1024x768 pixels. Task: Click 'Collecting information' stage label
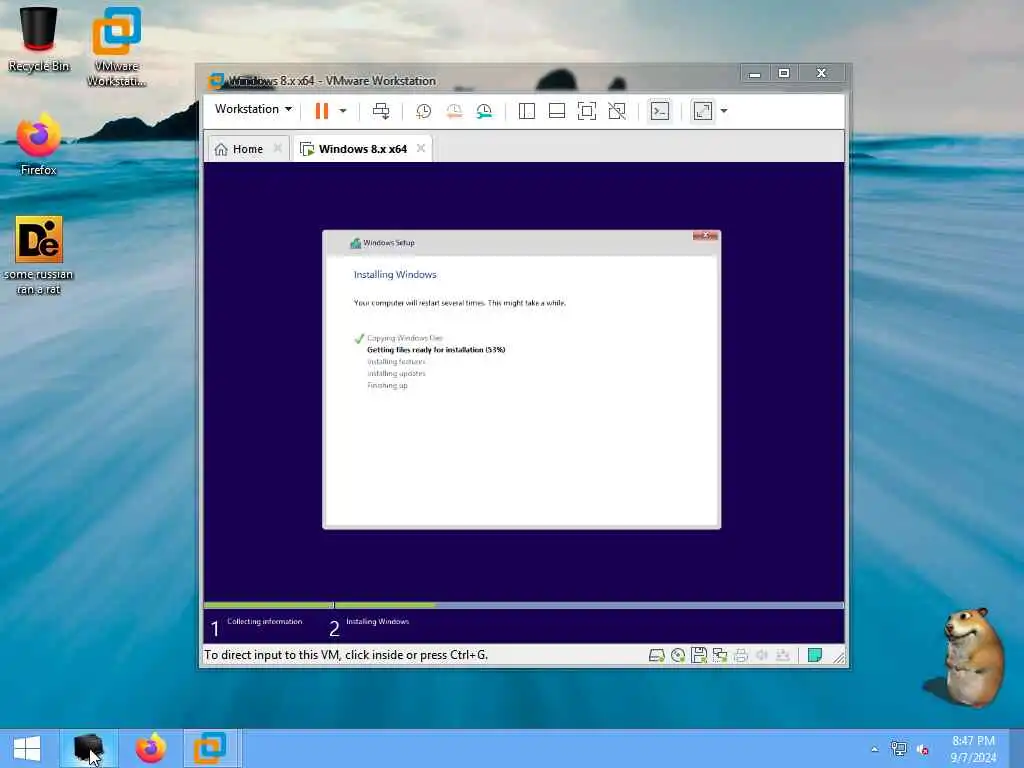(x=264, y=622)
